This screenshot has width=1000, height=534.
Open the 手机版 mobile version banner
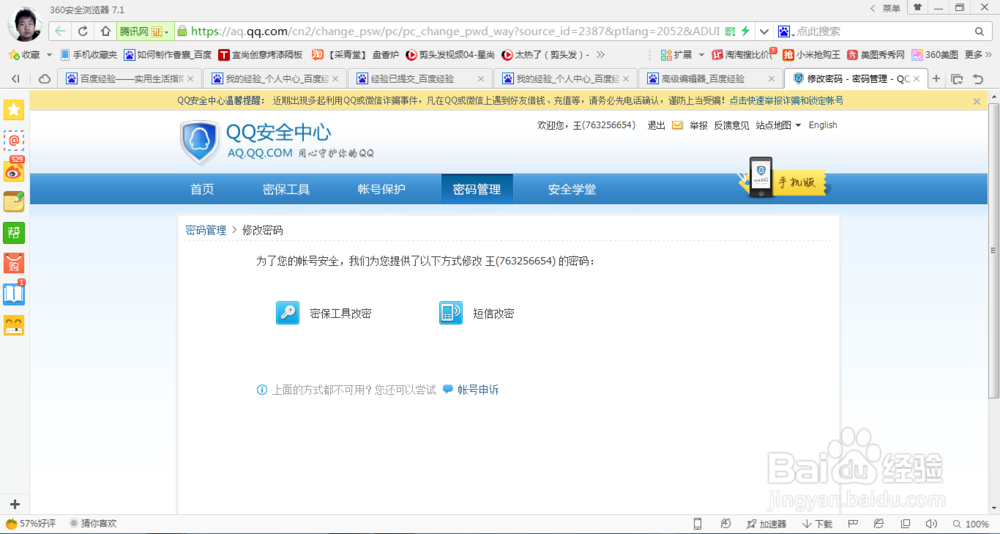(x=784, y=179)
